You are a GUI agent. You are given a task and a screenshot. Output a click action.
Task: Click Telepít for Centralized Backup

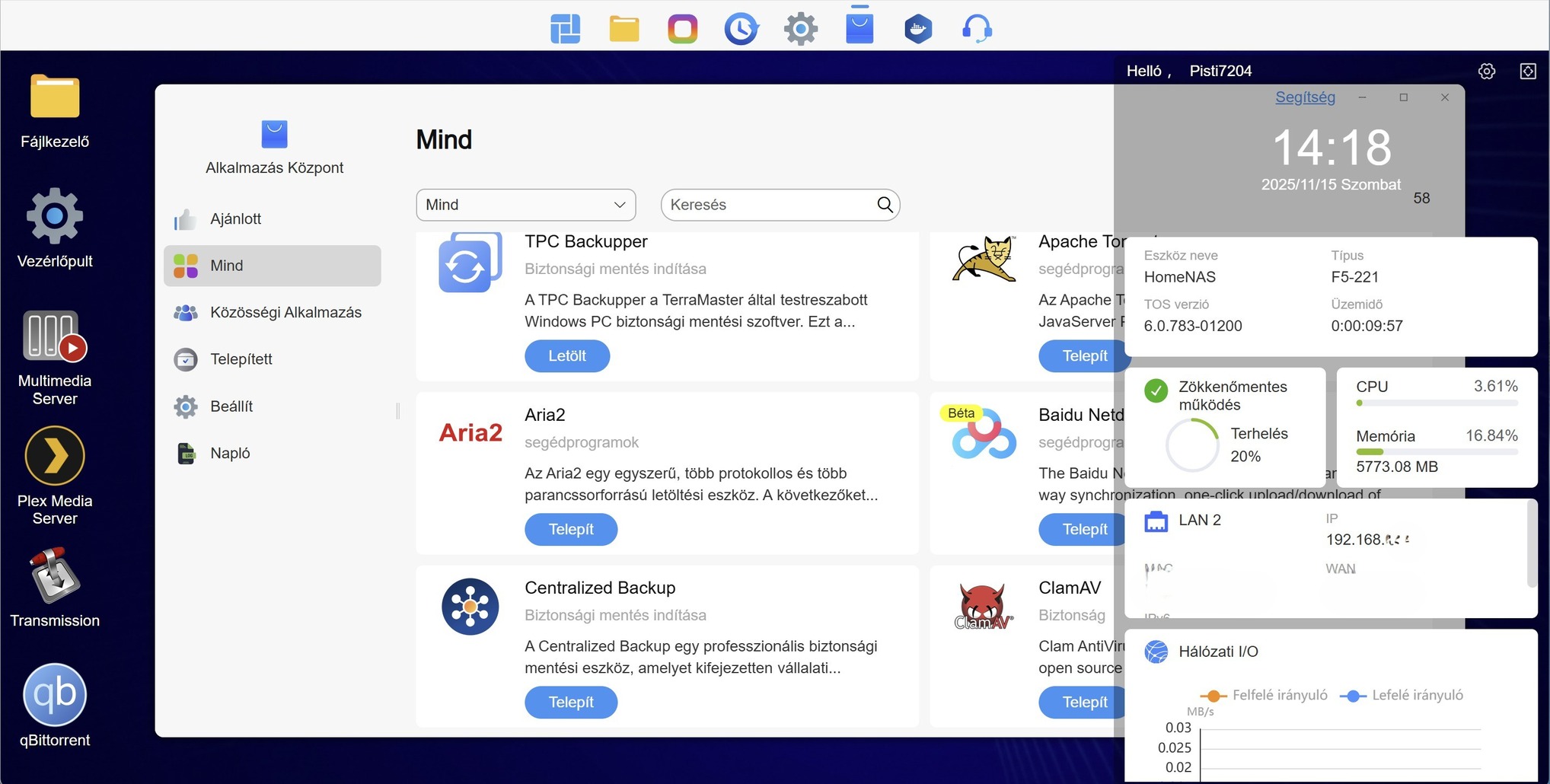click(571, 702)
